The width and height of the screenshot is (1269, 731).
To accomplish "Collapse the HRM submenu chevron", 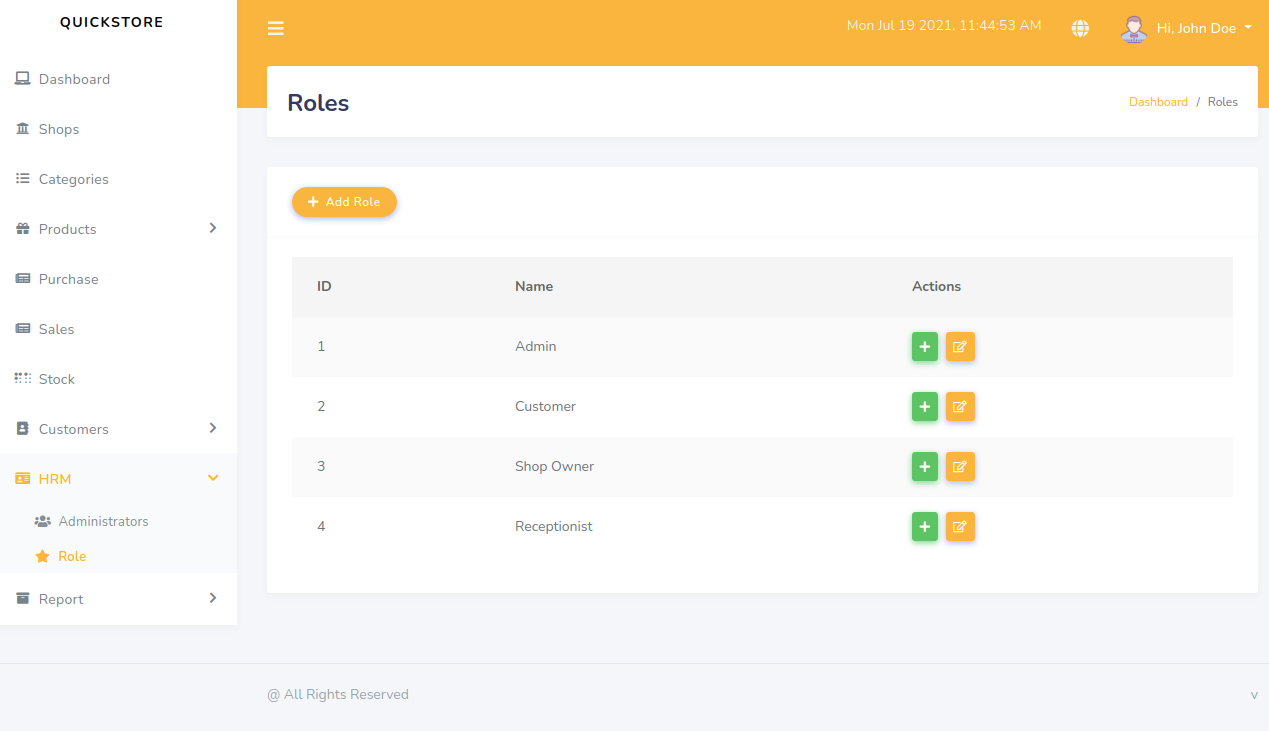I will point(212,478).
